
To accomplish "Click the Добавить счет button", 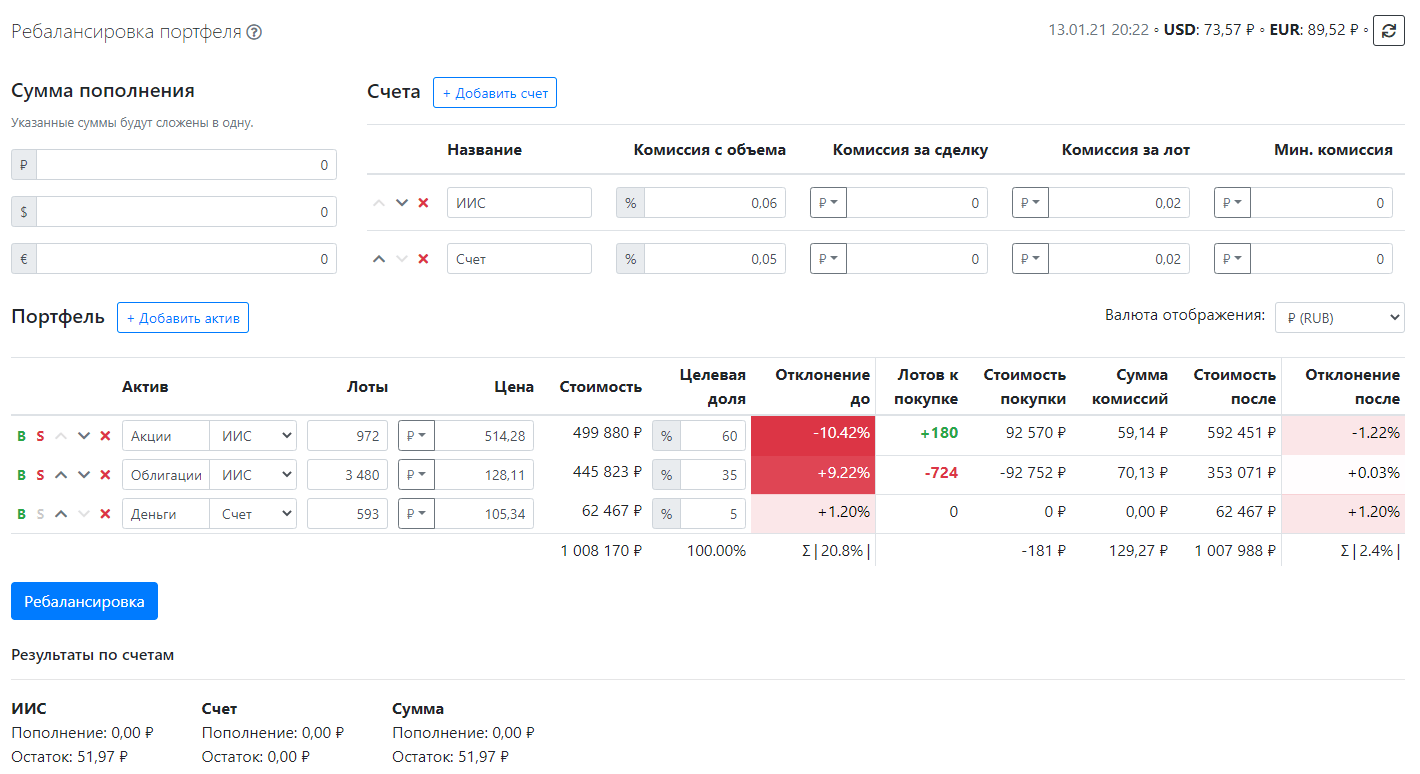I will (x=495, y=93).
